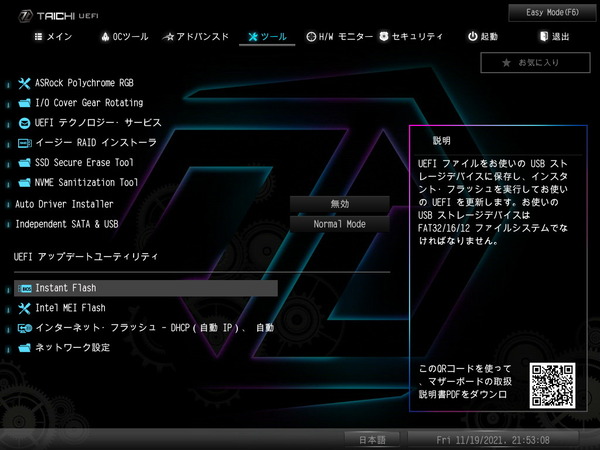Click the date and time display

coord(493,440)
